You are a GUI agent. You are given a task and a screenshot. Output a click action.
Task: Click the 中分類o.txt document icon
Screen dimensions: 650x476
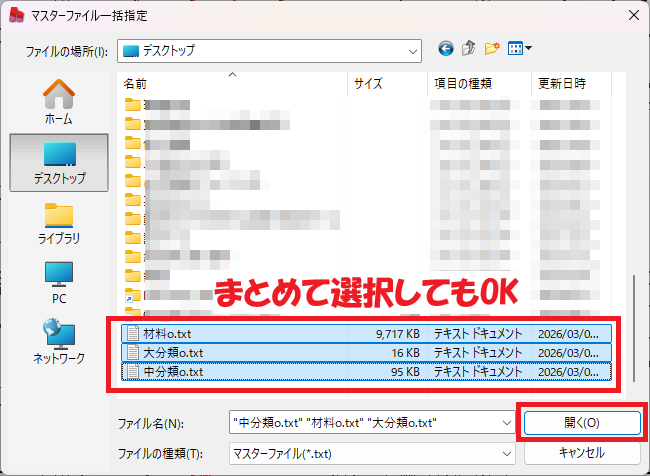pyautogui.click(x=133, y=372)
